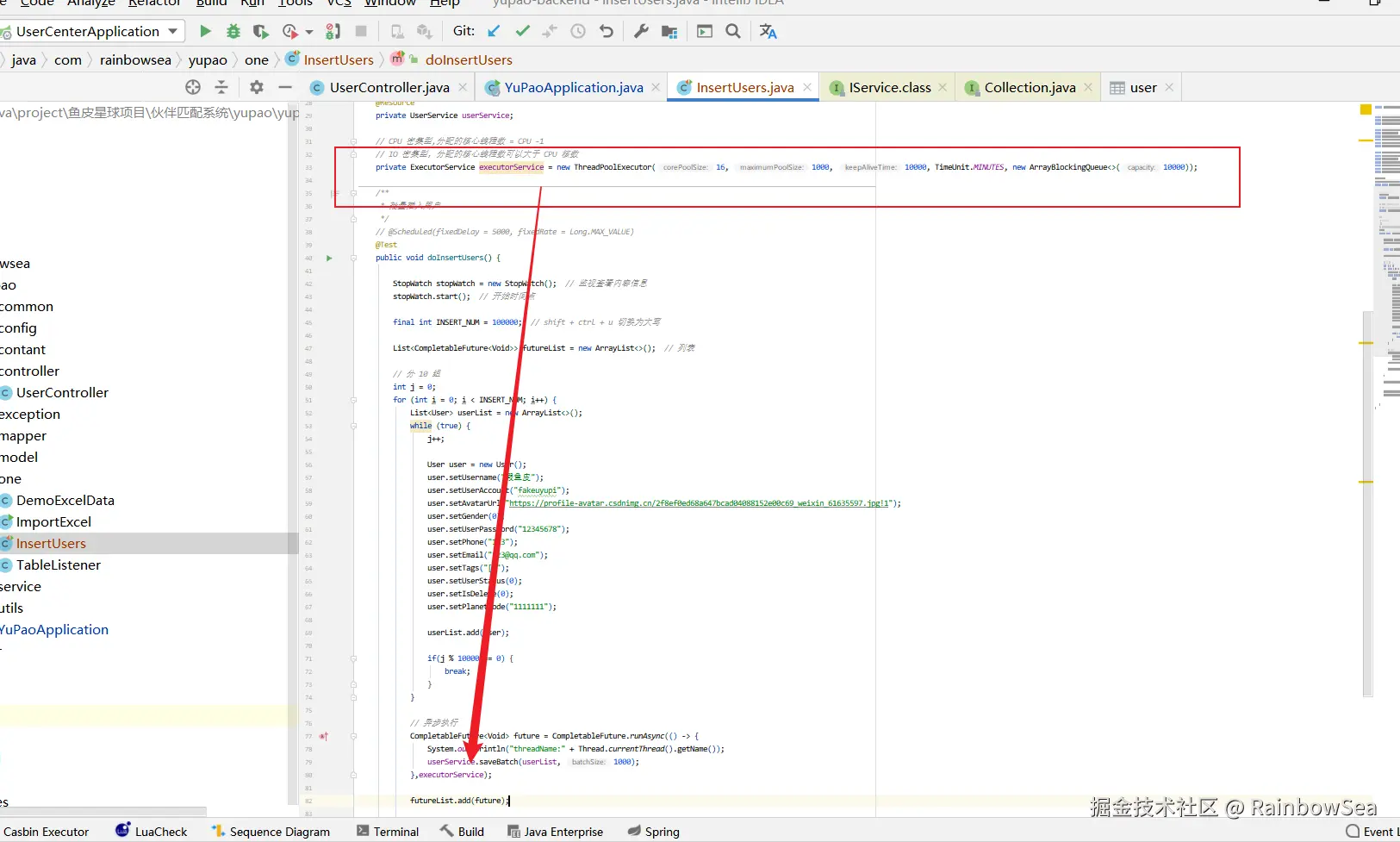Collapse the while loop fold marker
The image size is (1400, 842).
(x=353, y=426)
